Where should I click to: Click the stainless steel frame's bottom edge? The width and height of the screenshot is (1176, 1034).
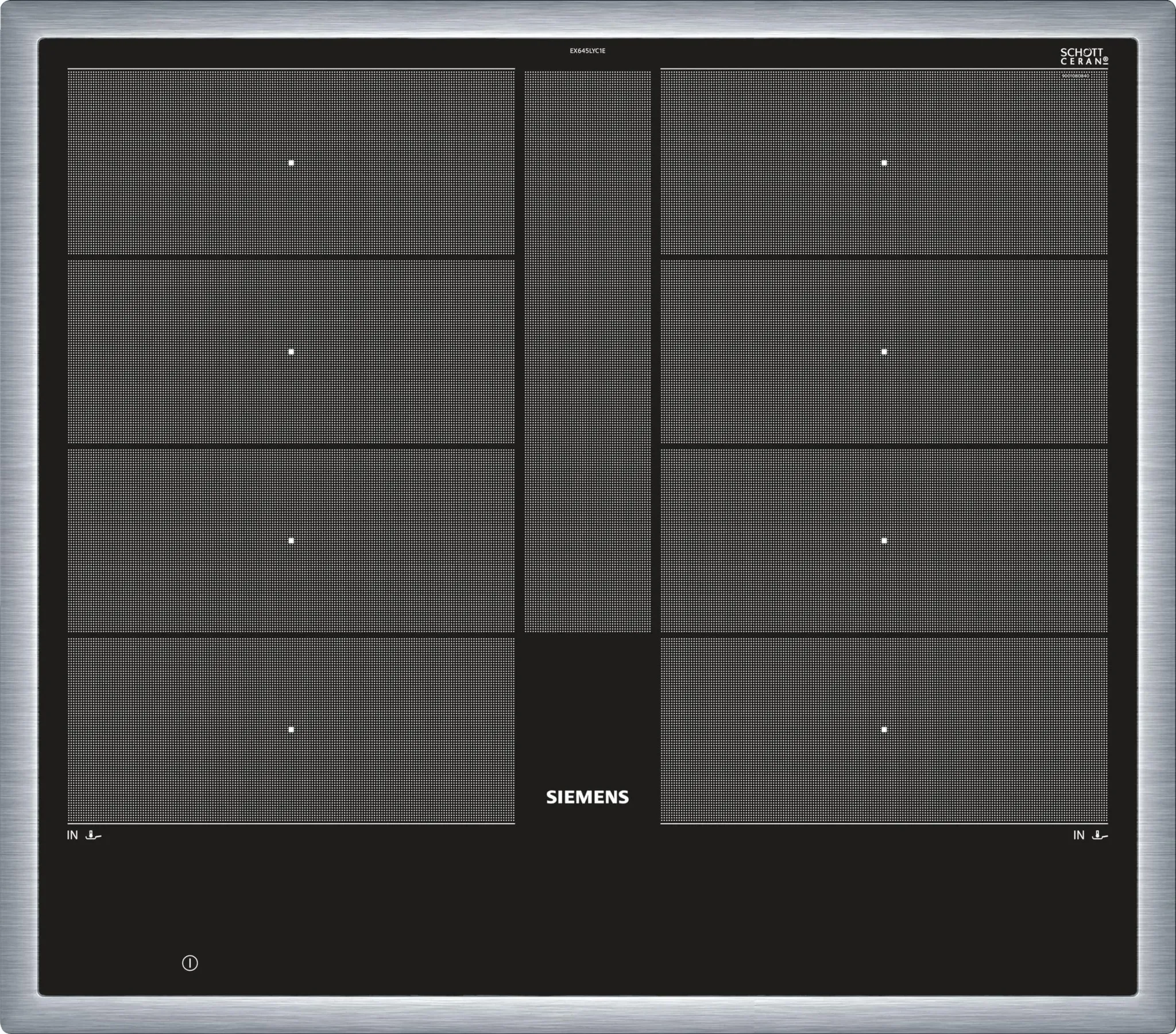587,1016
